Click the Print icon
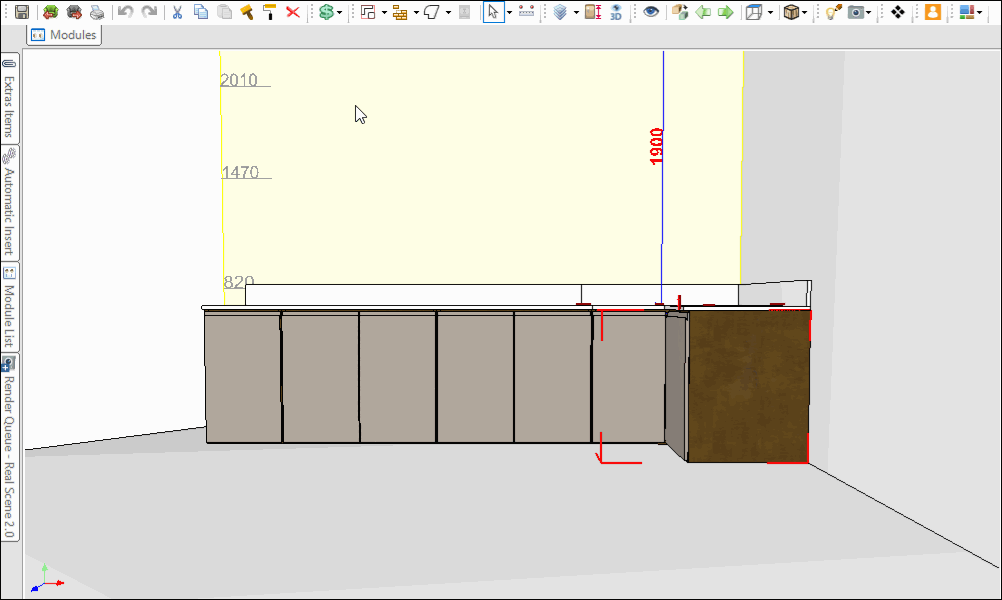The width and height of the screenshot is (1002, 600). (x=97, y=12)
